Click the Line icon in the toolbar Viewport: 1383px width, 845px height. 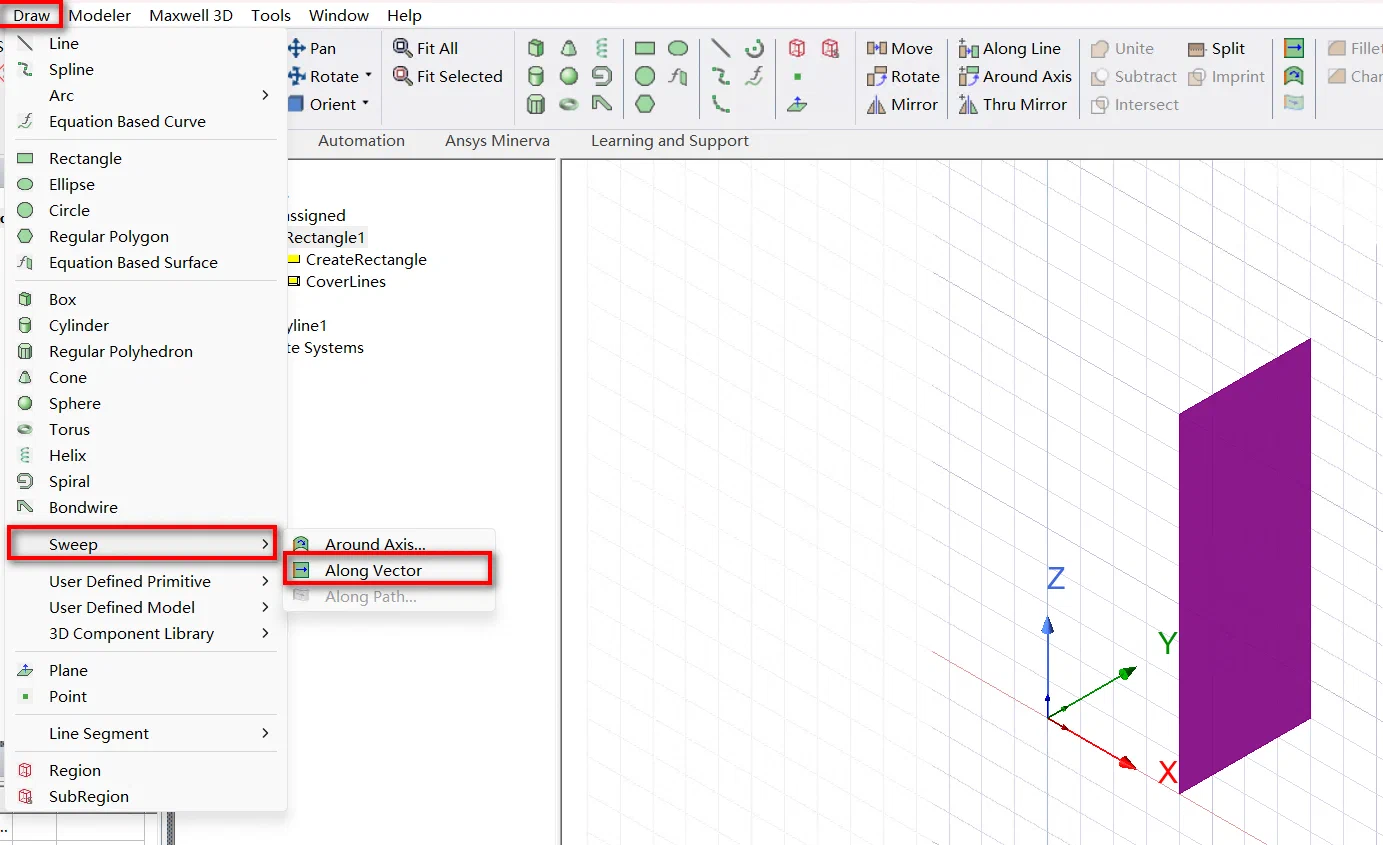721,48
